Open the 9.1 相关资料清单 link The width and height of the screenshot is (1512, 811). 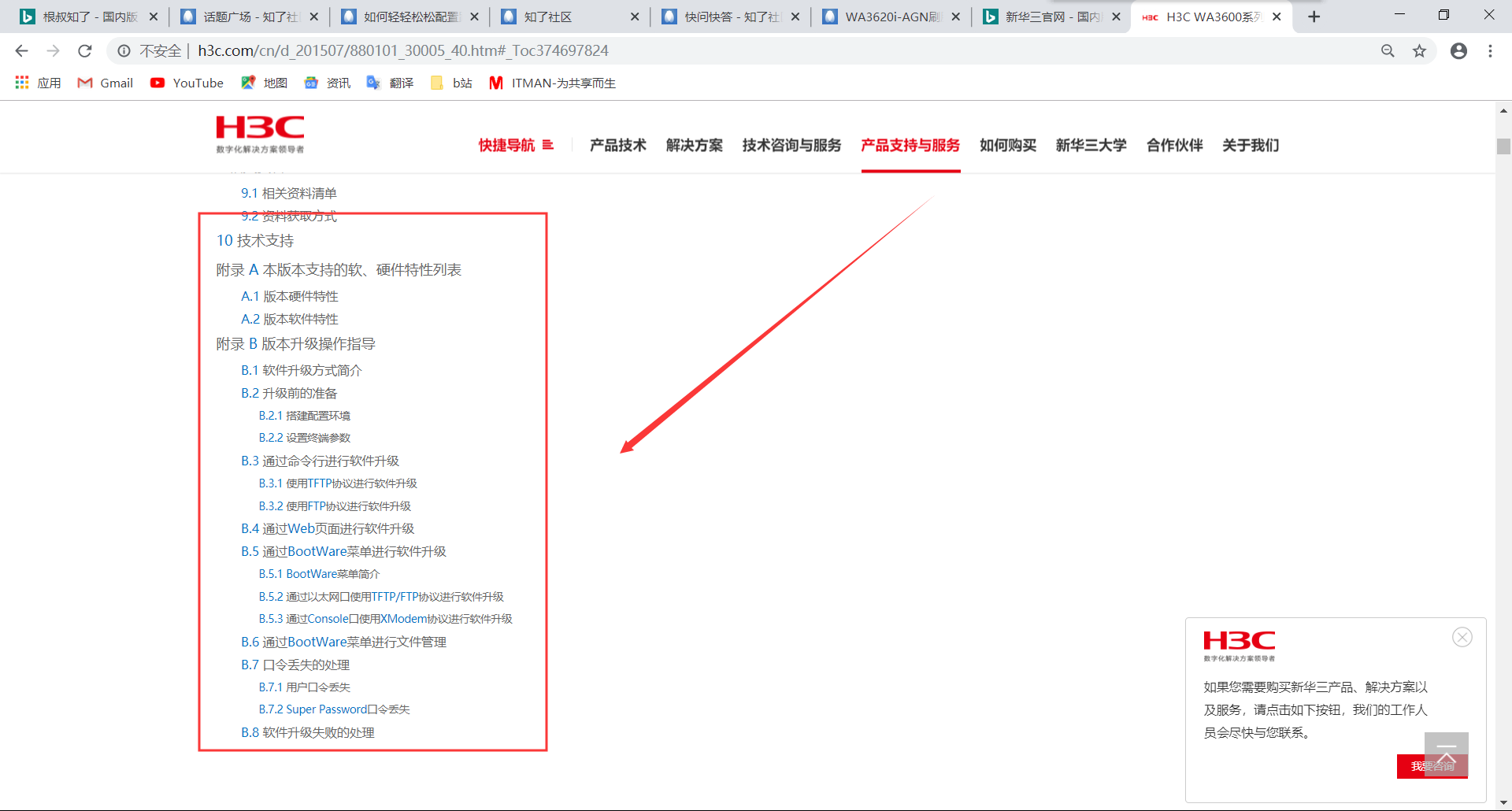[x=289, y=194]
